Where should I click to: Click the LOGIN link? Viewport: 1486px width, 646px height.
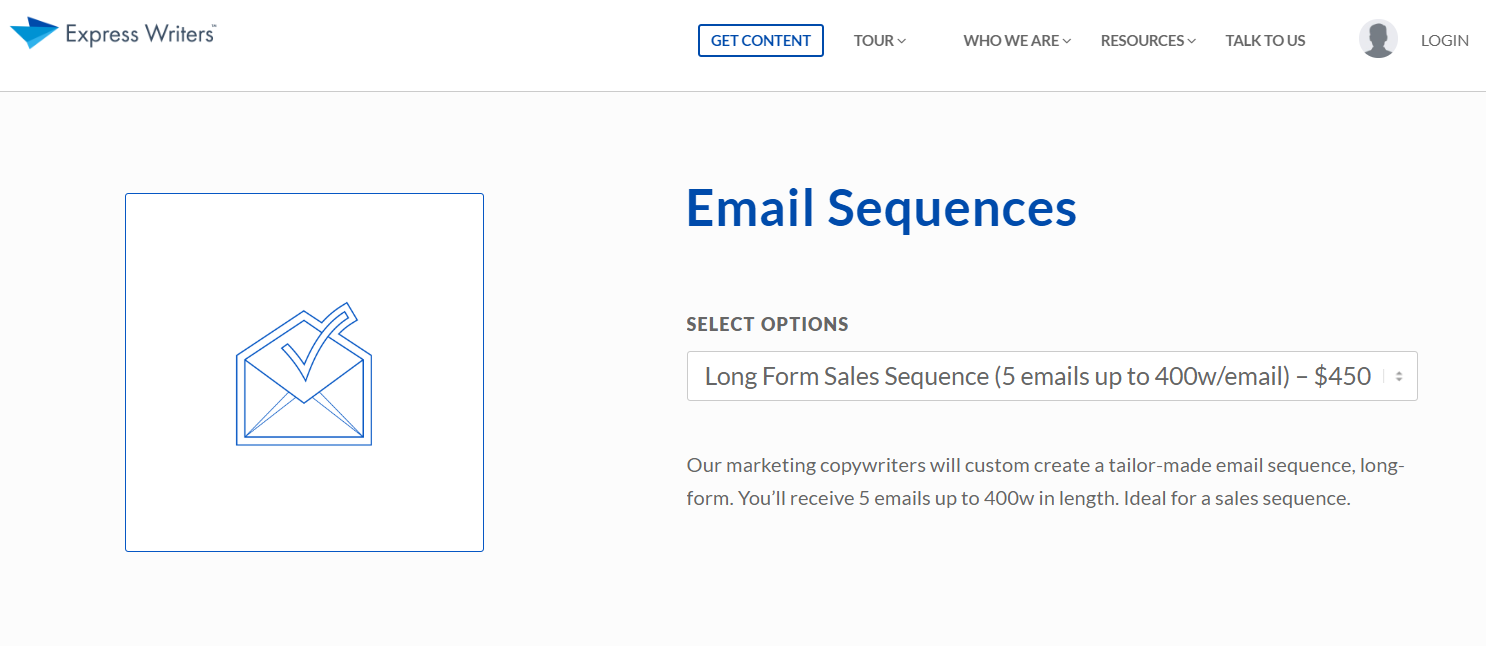pyautogui.click(x=1445, y=41)
